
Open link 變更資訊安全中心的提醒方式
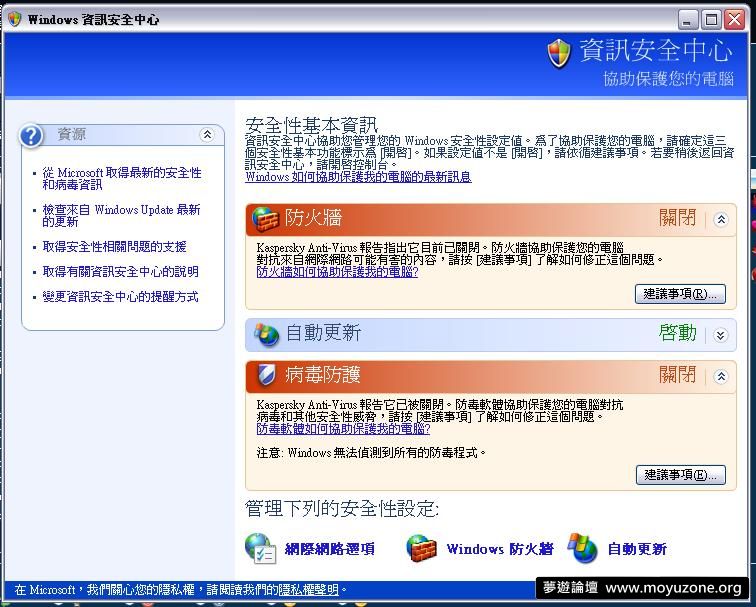pos(120,297)
